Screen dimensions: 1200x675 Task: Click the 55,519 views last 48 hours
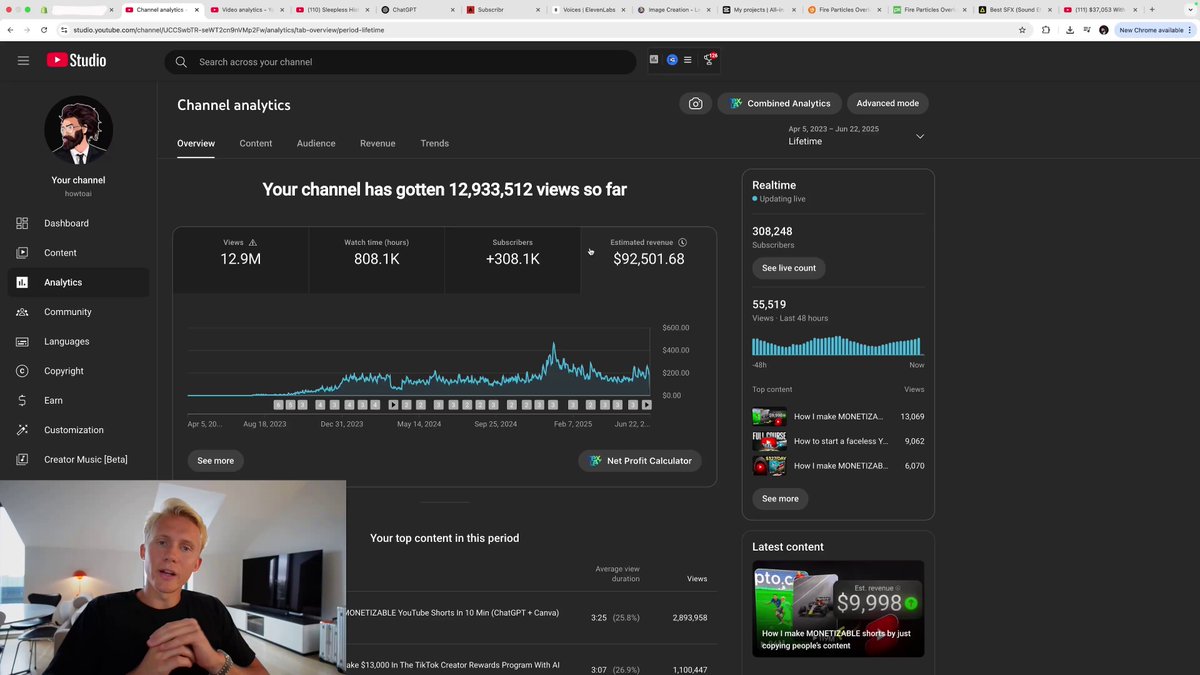769,304
